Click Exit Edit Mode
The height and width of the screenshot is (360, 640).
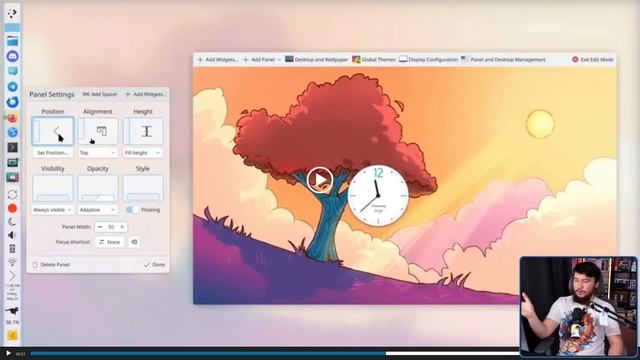pos(593,60)
